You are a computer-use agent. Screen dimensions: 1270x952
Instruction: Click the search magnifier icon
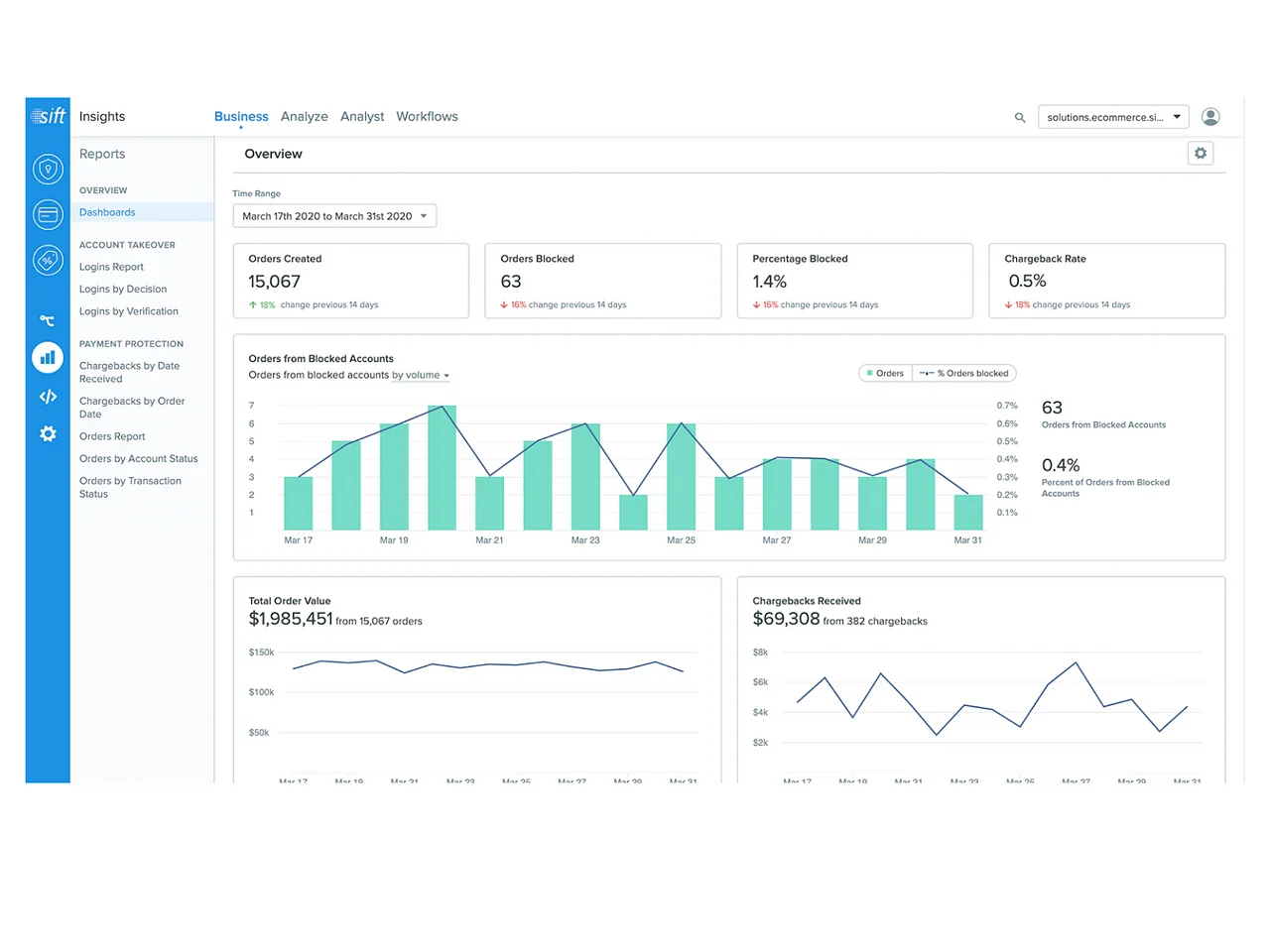(1019, 118)
